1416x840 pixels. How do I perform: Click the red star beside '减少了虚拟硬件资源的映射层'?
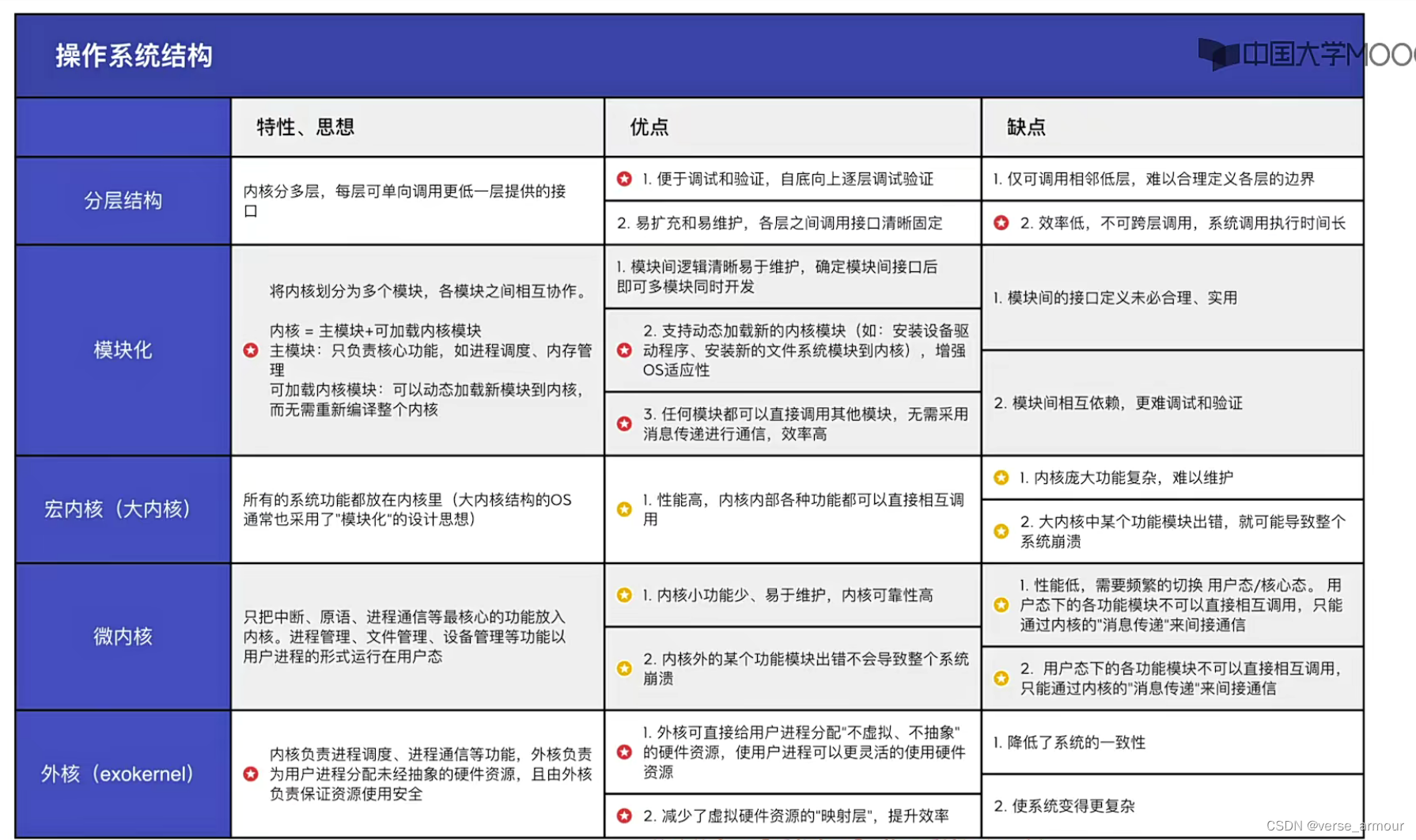(624, 815)
